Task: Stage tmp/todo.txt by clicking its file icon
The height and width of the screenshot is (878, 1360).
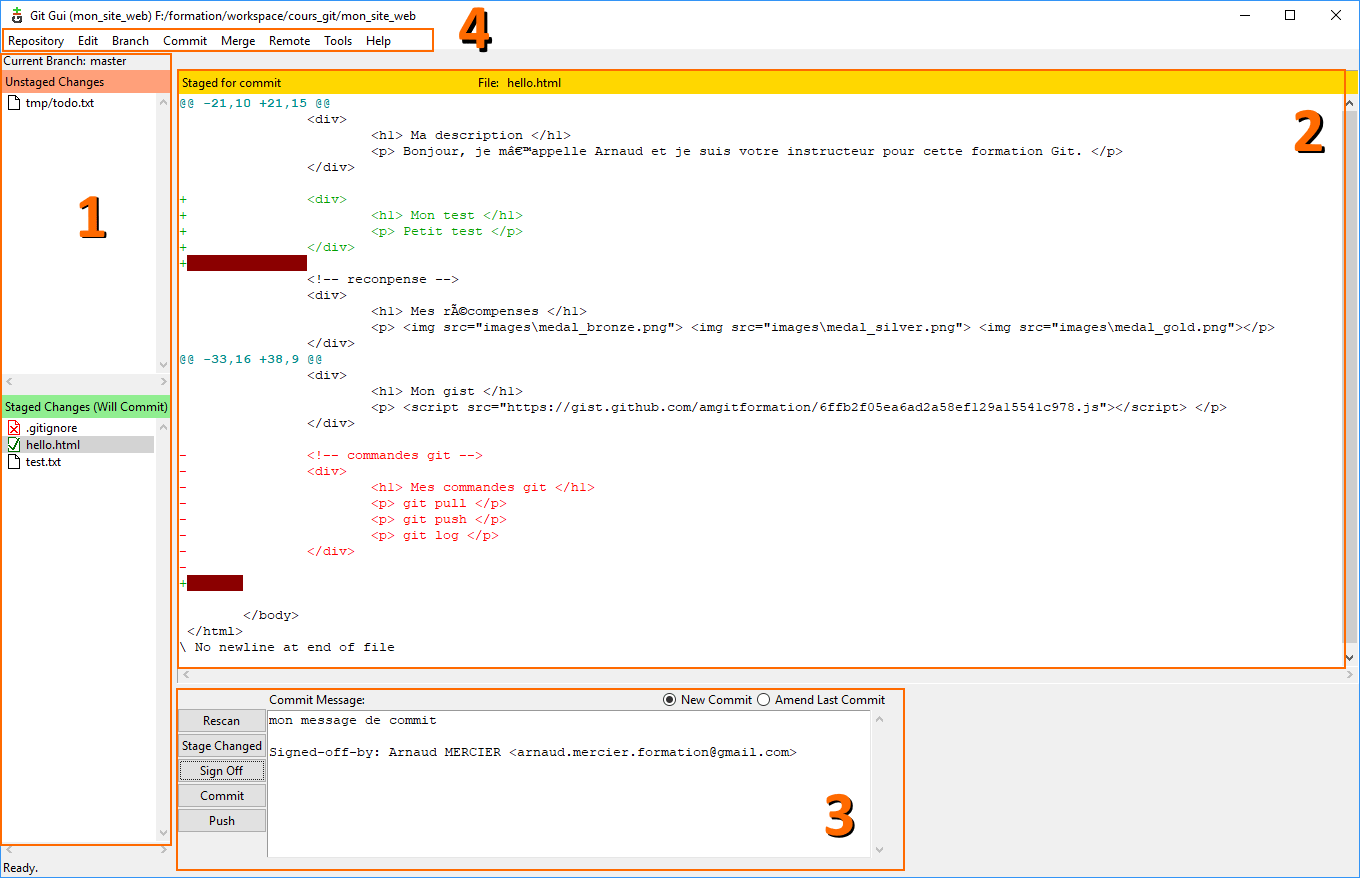Action: coord(14,102)
